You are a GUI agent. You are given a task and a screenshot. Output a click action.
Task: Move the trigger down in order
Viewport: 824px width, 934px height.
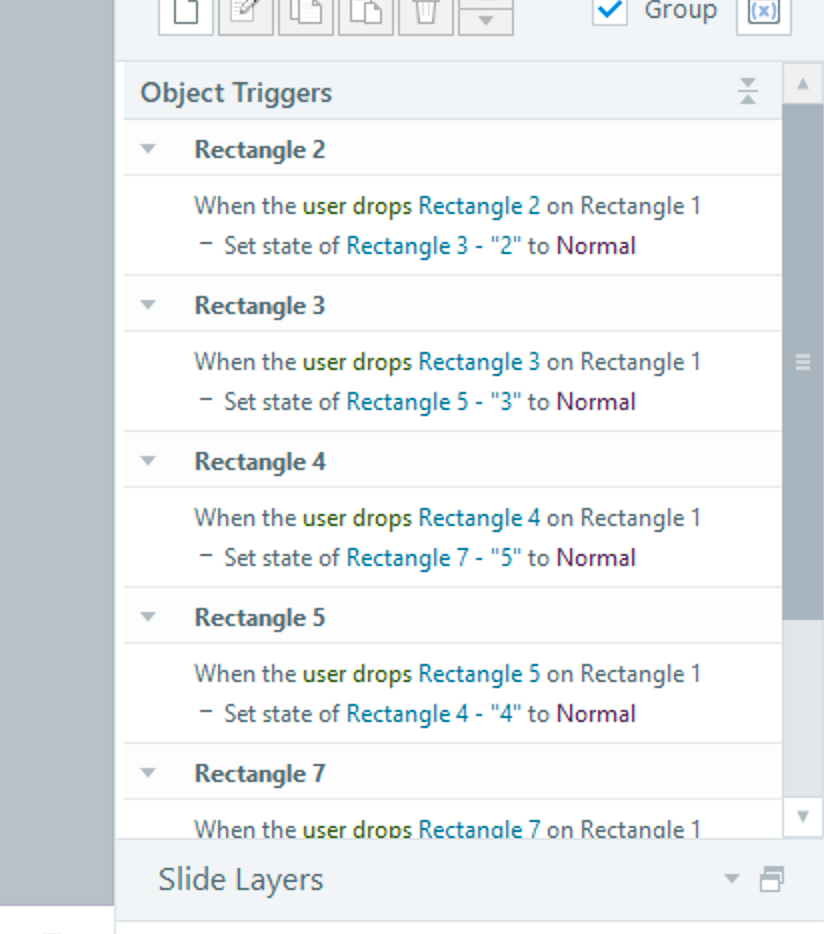pos(486,21)
